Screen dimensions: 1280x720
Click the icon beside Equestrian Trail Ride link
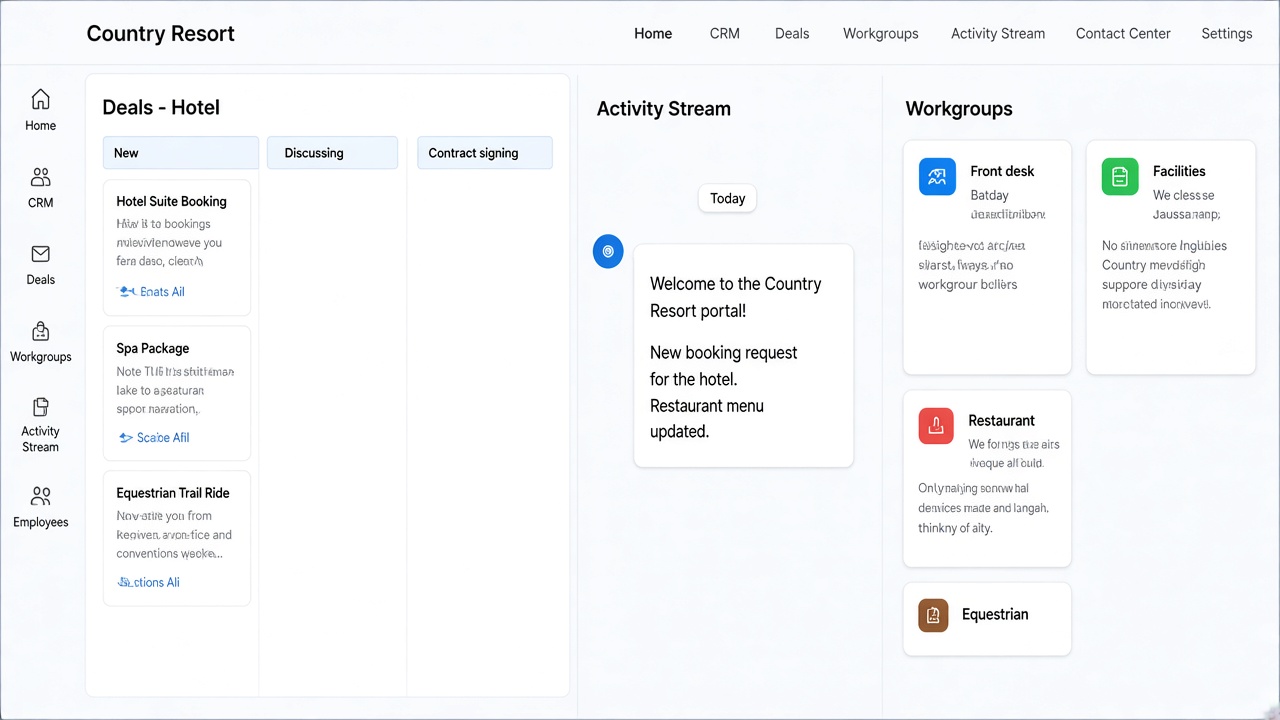click(124, 582)
